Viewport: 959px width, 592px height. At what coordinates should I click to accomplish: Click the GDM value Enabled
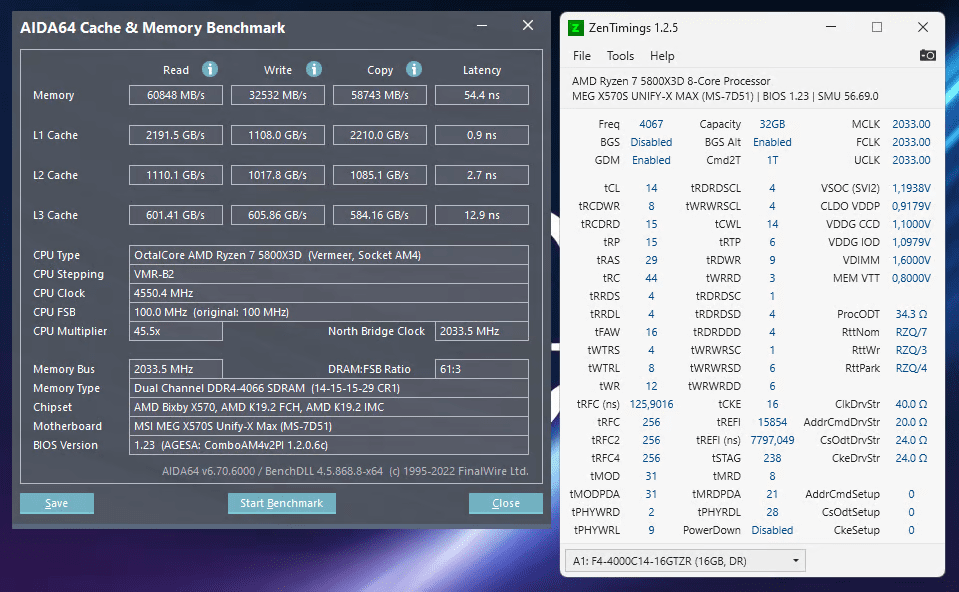[x=651, y=160]
